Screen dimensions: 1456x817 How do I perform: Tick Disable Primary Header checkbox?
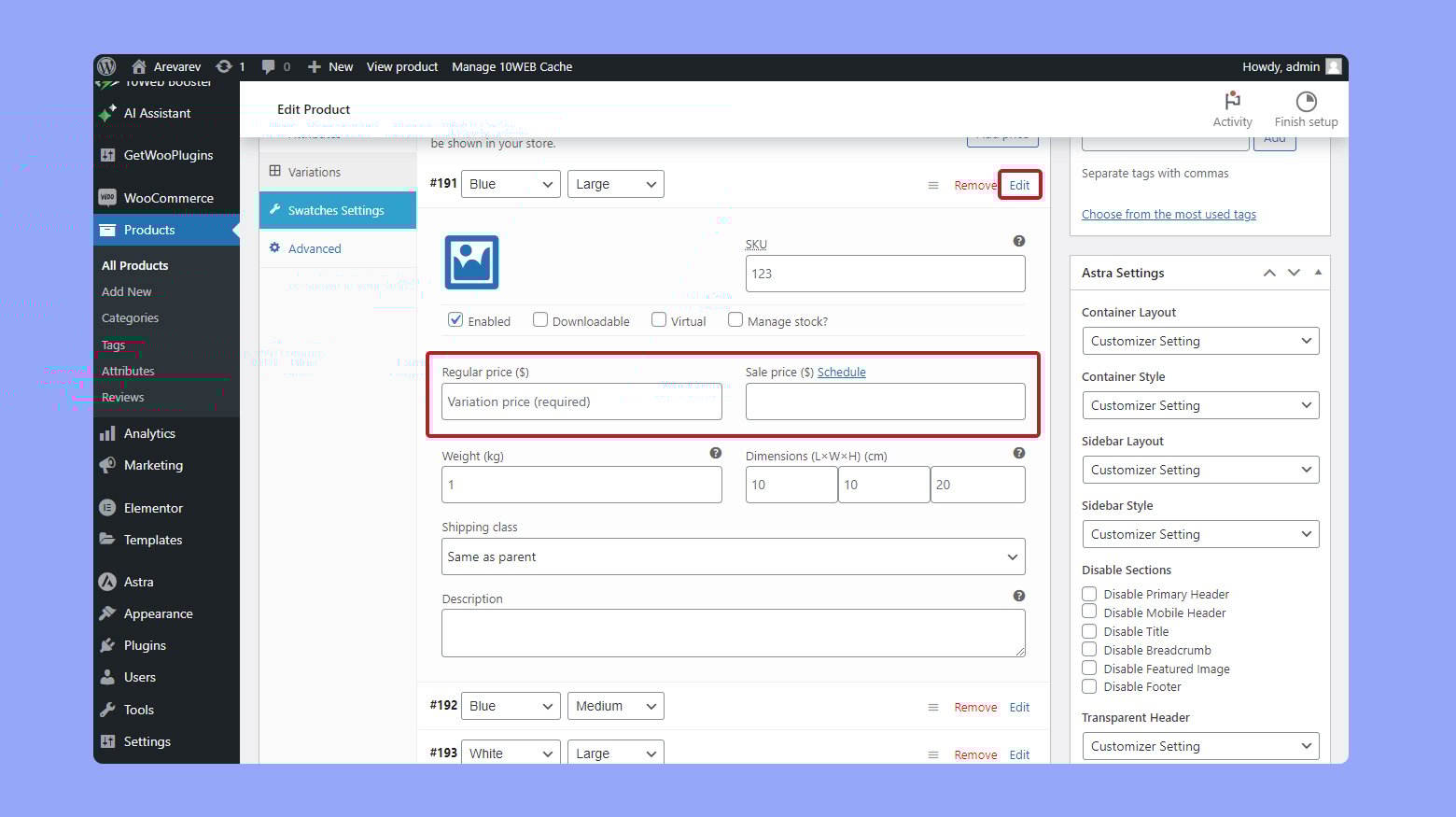click(1089, 594)
